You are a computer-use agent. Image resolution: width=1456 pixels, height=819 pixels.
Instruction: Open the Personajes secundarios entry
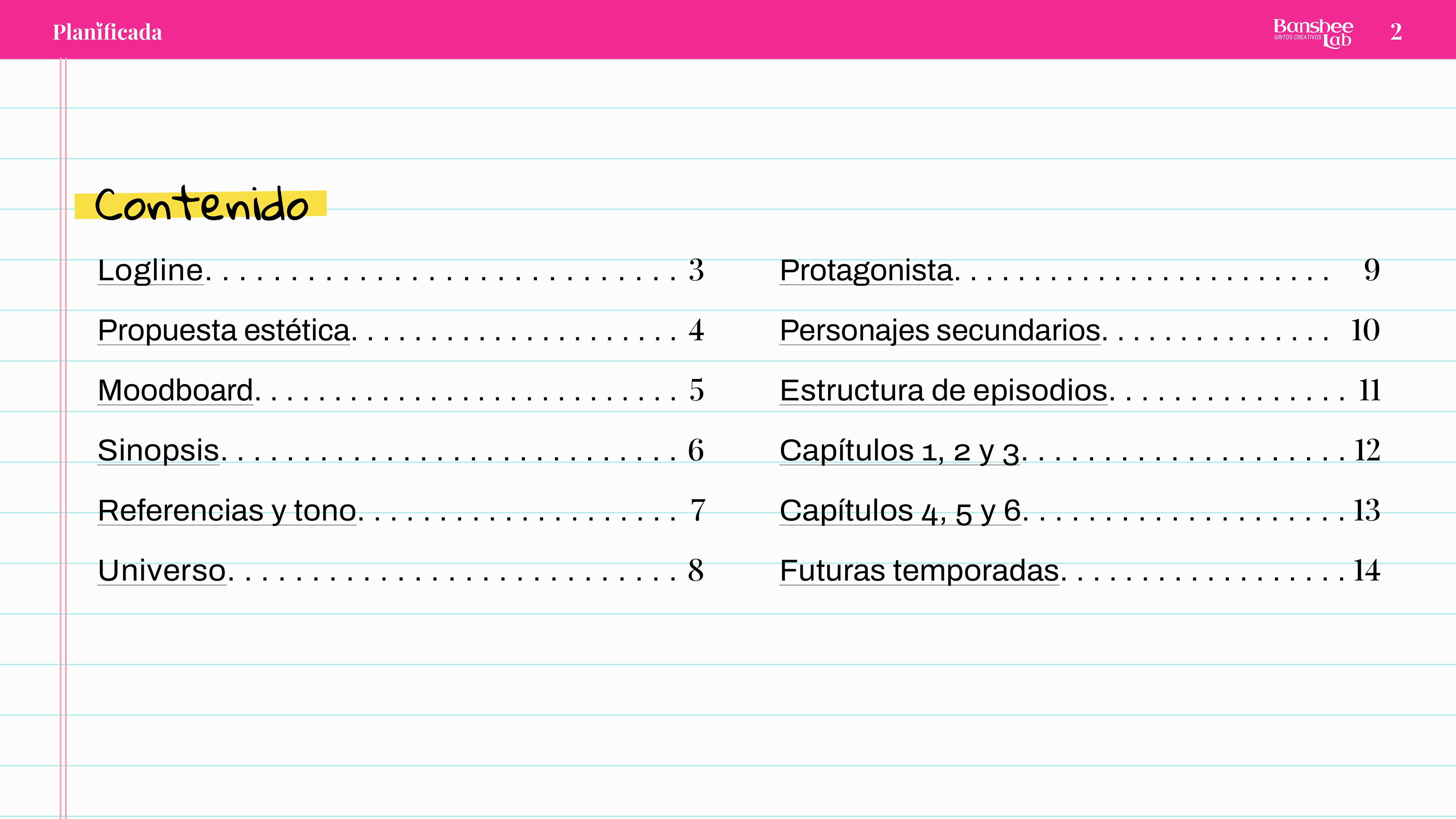[940, 330]
